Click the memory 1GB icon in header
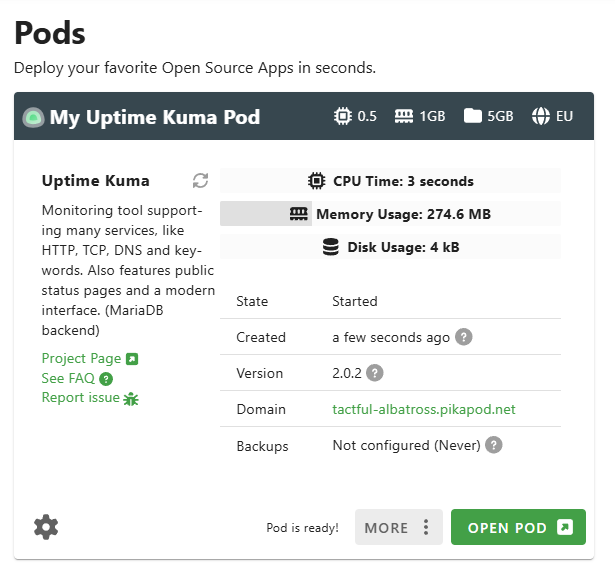615x567 pixels. click(x=404, y=116)
